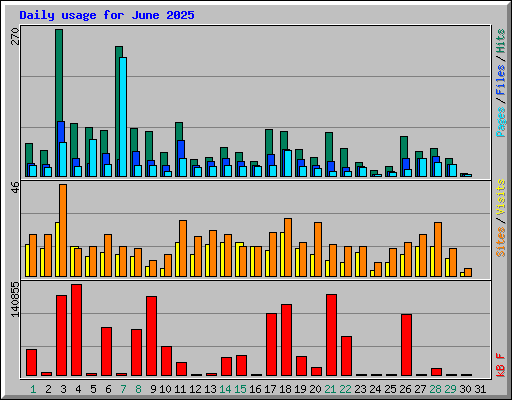The width and height of the screenshot is (512, 400).
Task: Click the orange visits bar for day 28
Action: [x=438, y=249]
